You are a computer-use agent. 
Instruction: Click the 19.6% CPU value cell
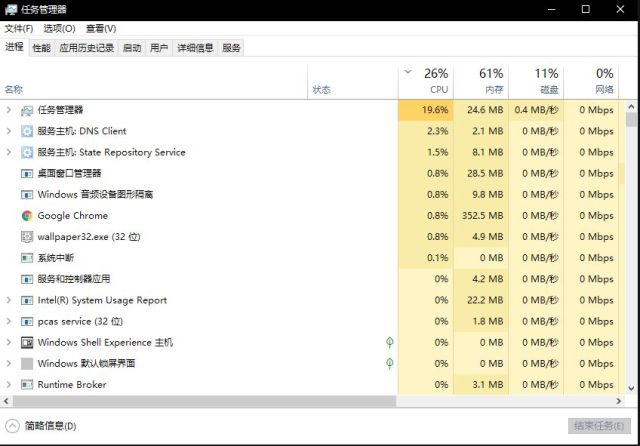pyautogui.click(x=426, y=110)
